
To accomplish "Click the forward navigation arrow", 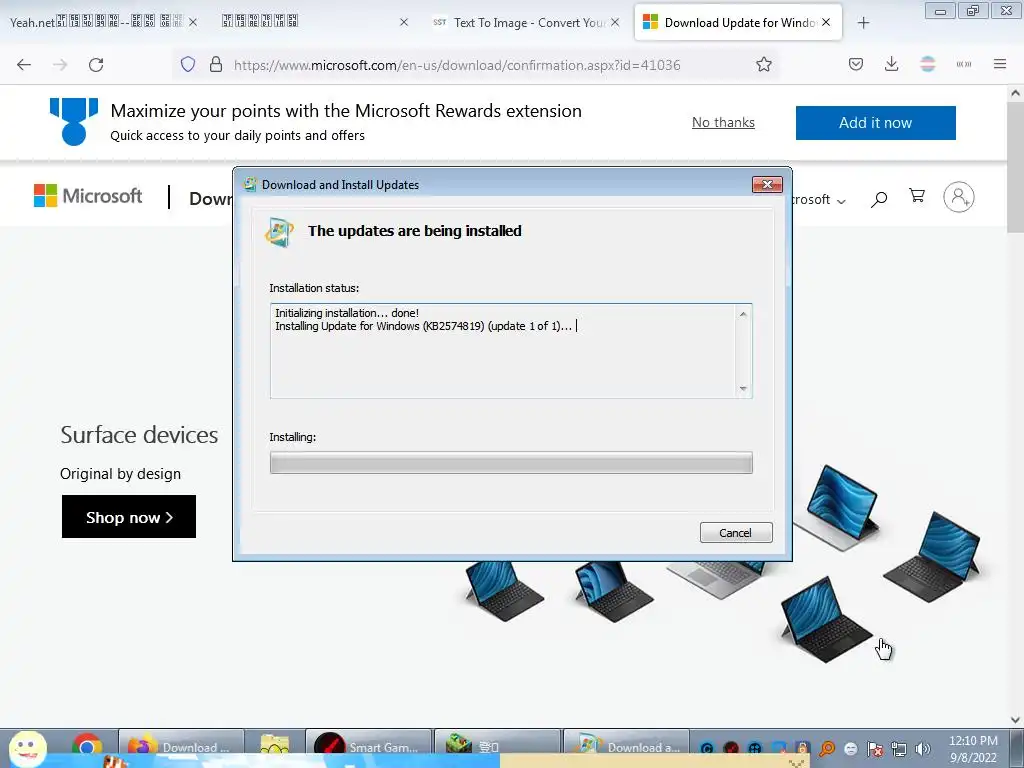I will pos(60,65).
